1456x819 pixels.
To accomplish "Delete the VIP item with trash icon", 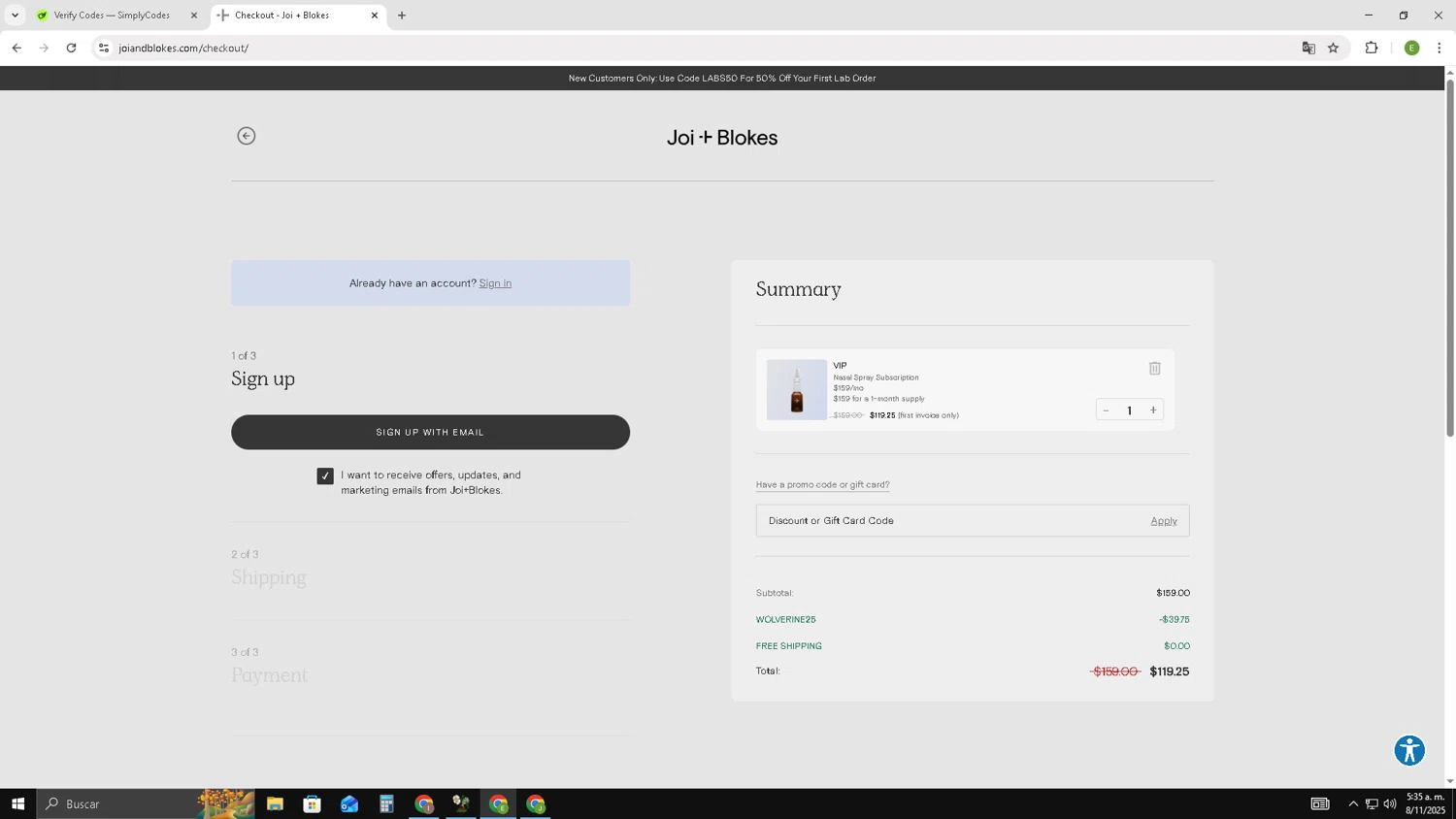I will click(1154, 368).
